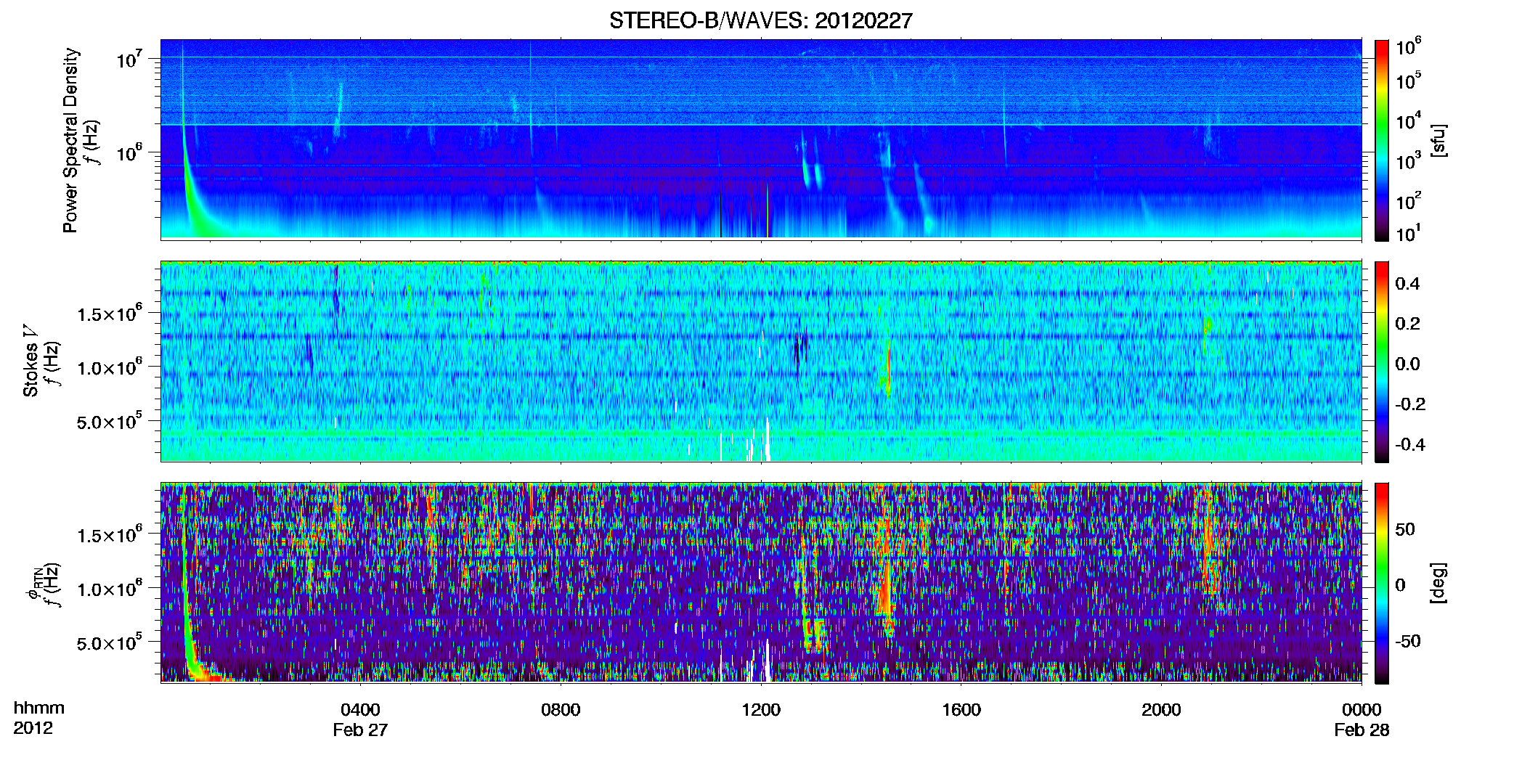The image size is (1522, 784).
Task: Click 5.0×10^5 tick on φRTN axis
Action: pos(110,642)
